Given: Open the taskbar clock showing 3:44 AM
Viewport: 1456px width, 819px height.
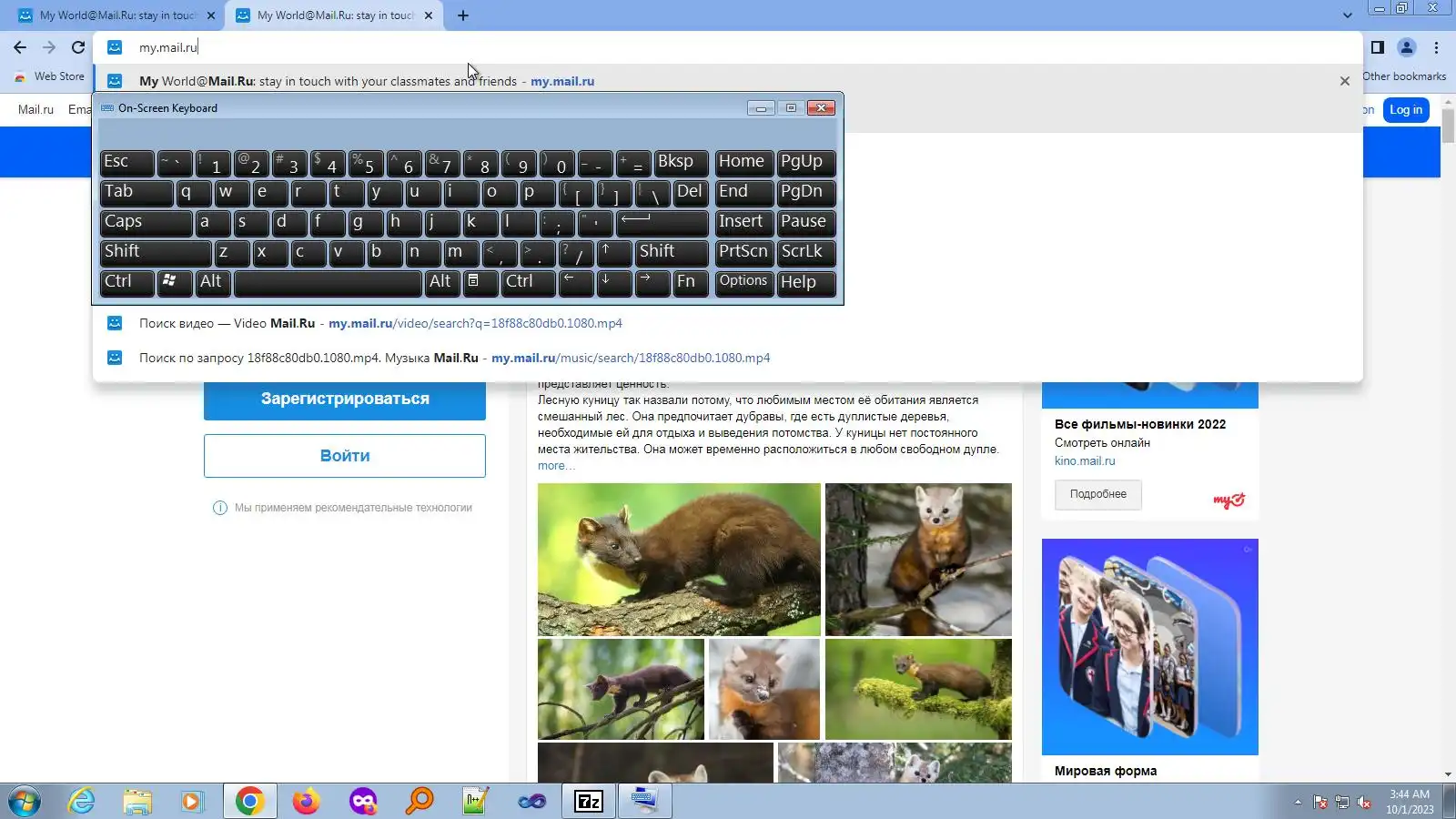Looking at the screenshot, I should [1410, 802].
